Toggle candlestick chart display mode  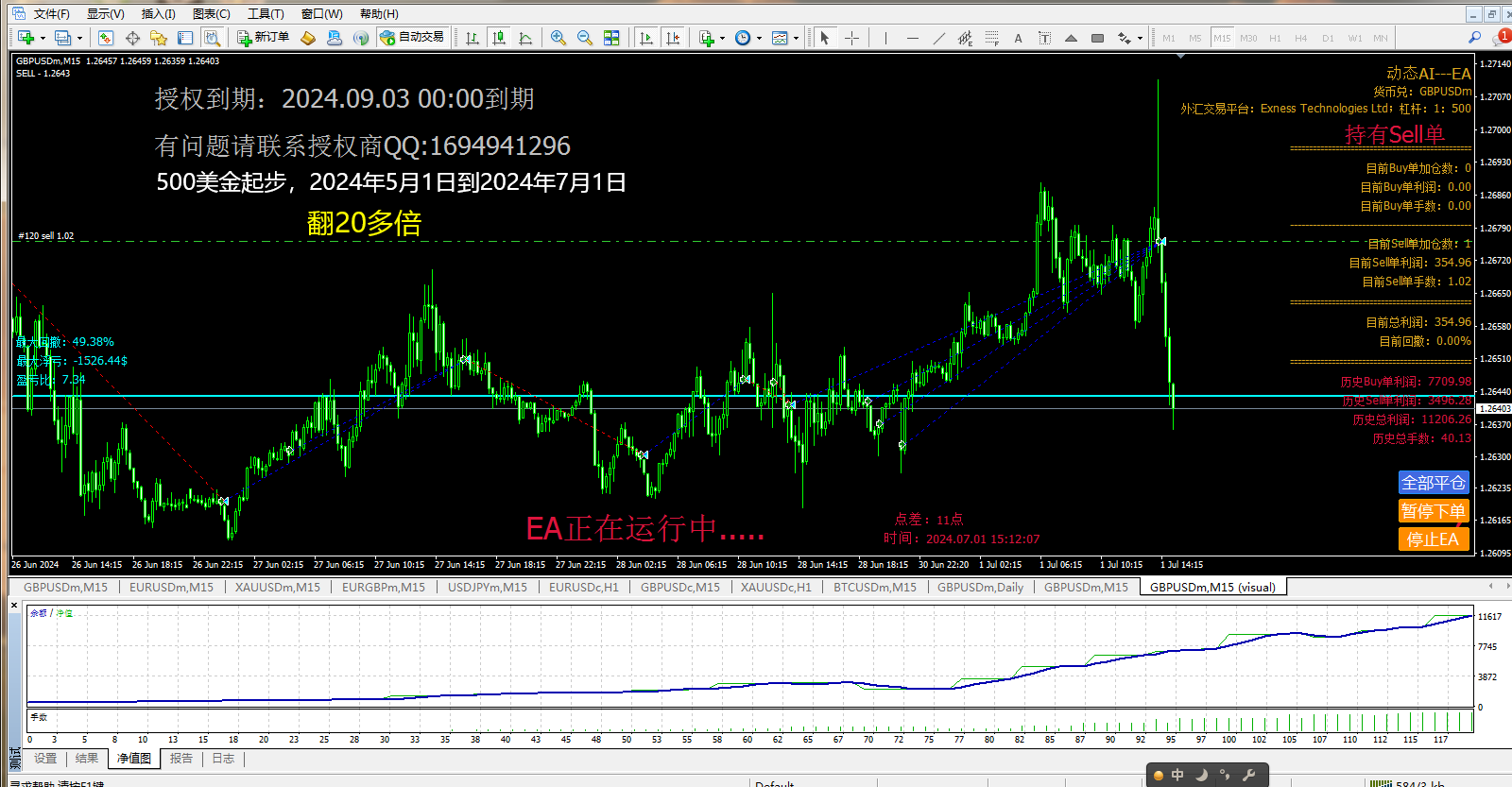tap(499, 38)
